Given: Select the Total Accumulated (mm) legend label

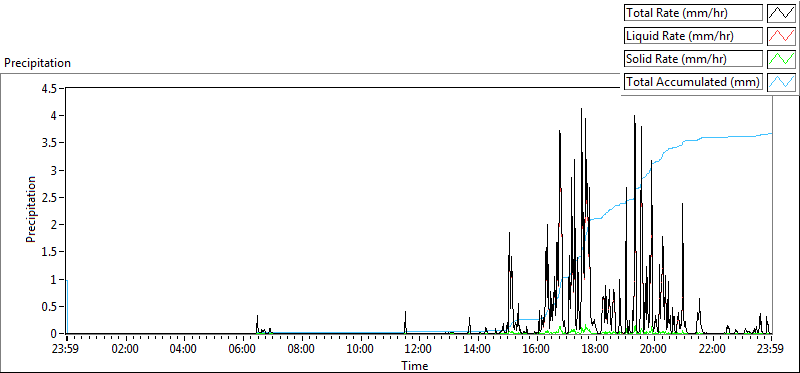Looking at the screenshot, I should coord(693,82).
